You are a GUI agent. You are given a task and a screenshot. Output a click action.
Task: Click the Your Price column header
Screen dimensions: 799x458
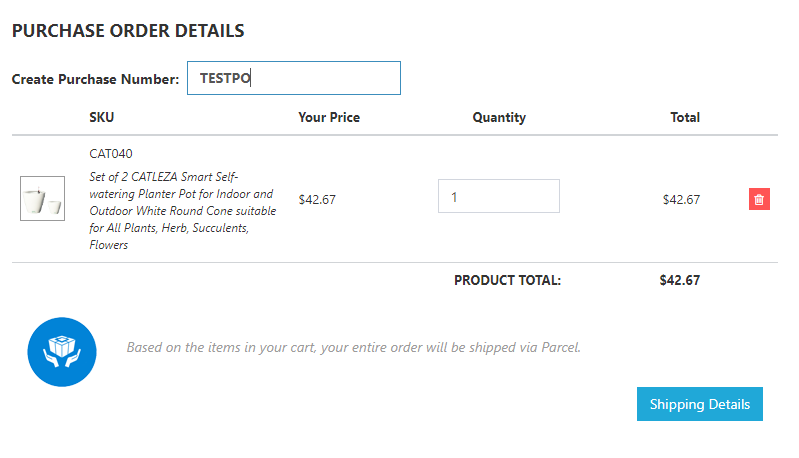tap(329, 117)
